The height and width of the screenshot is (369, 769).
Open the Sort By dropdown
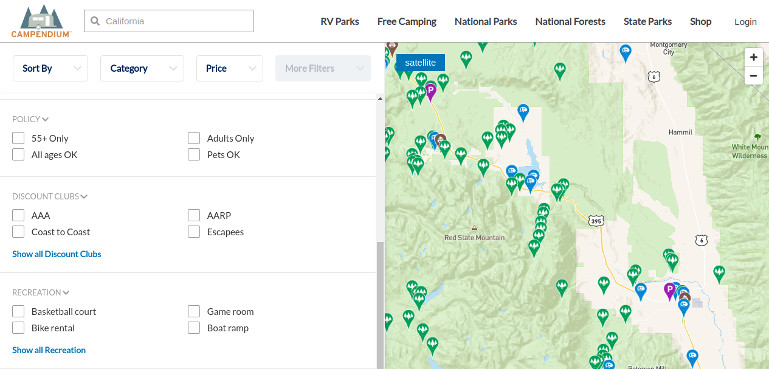point(51,68)
